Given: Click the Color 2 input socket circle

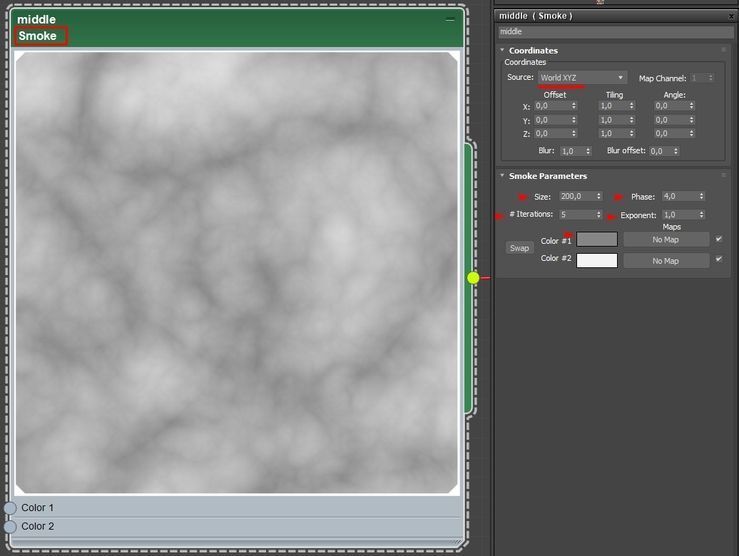Looking at the screenshot, I should (10, 526).
